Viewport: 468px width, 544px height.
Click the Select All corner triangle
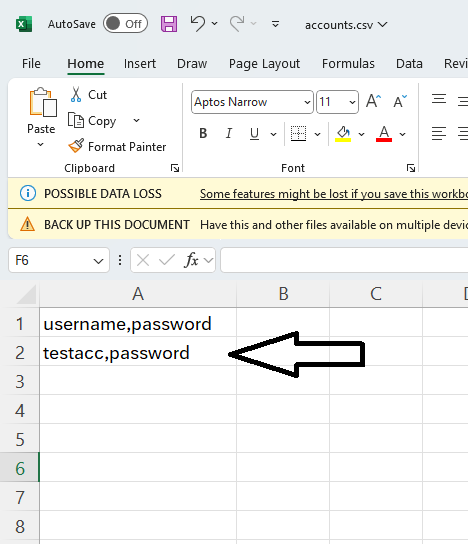tap(25, 295)
